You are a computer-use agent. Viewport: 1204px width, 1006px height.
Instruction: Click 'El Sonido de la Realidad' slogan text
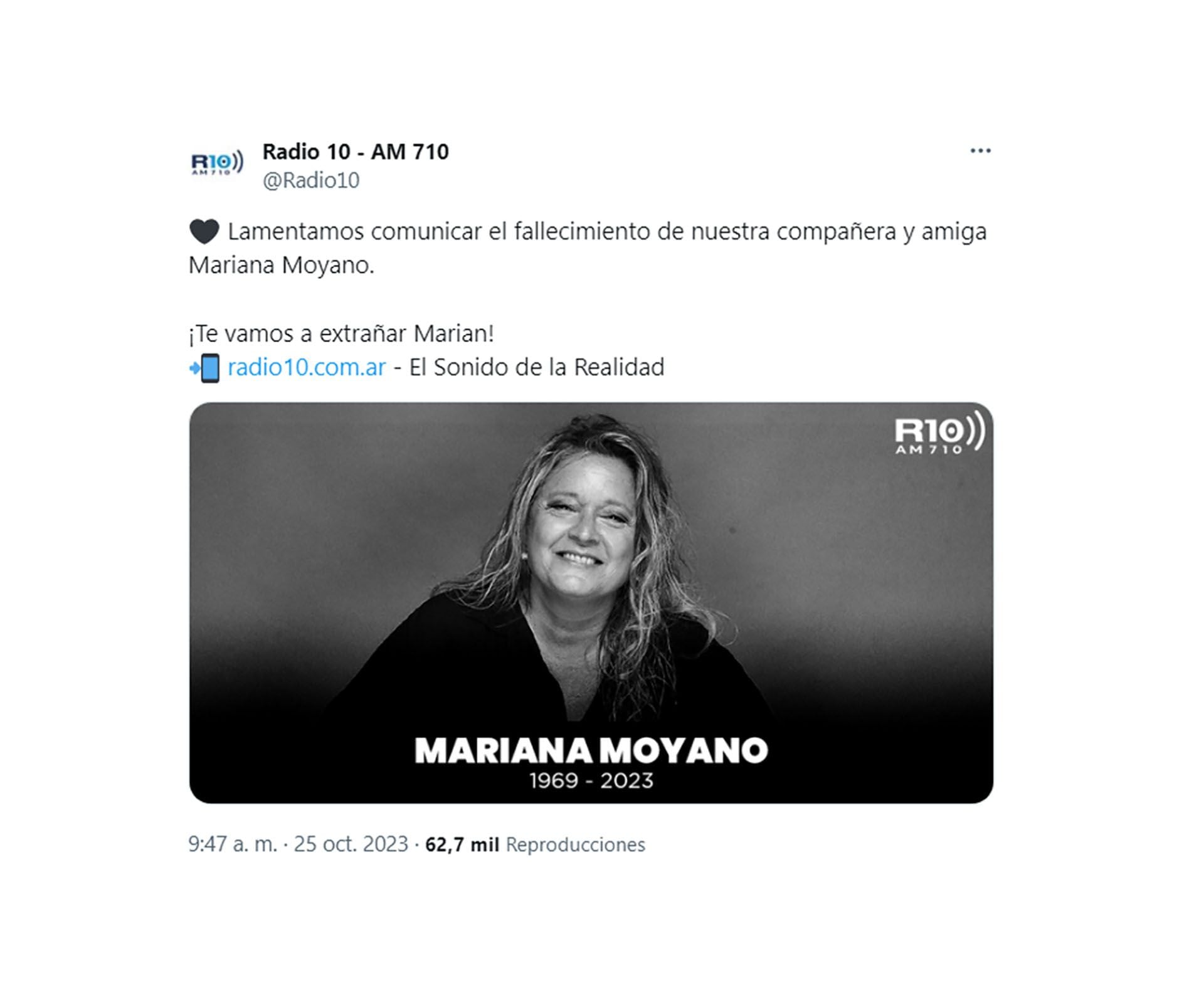pyautogui.click(x=537, y=367)
